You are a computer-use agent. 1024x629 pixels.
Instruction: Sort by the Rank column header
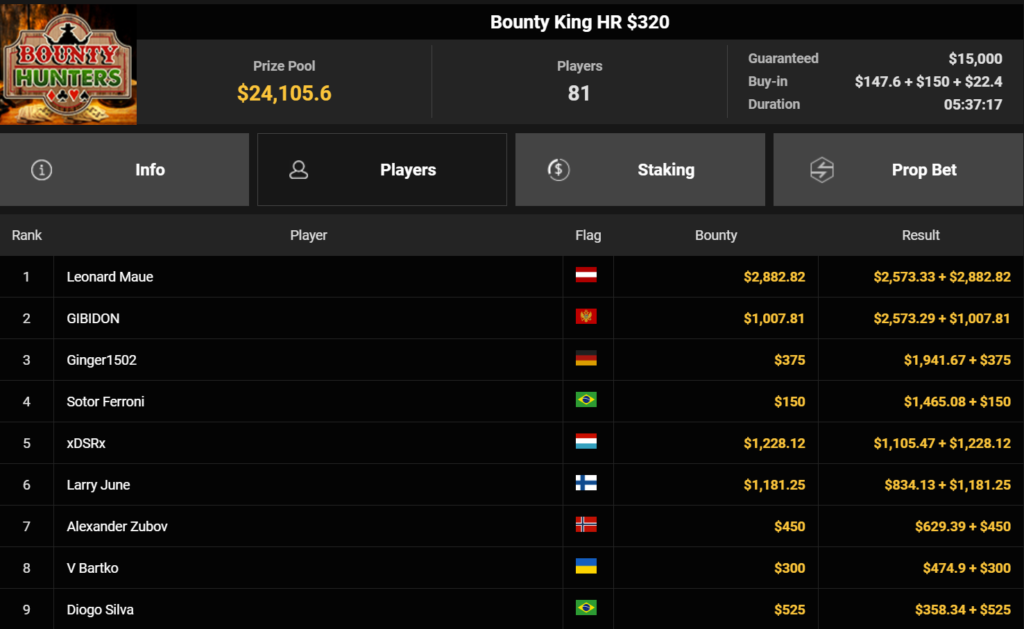click(x=27, y=235)
